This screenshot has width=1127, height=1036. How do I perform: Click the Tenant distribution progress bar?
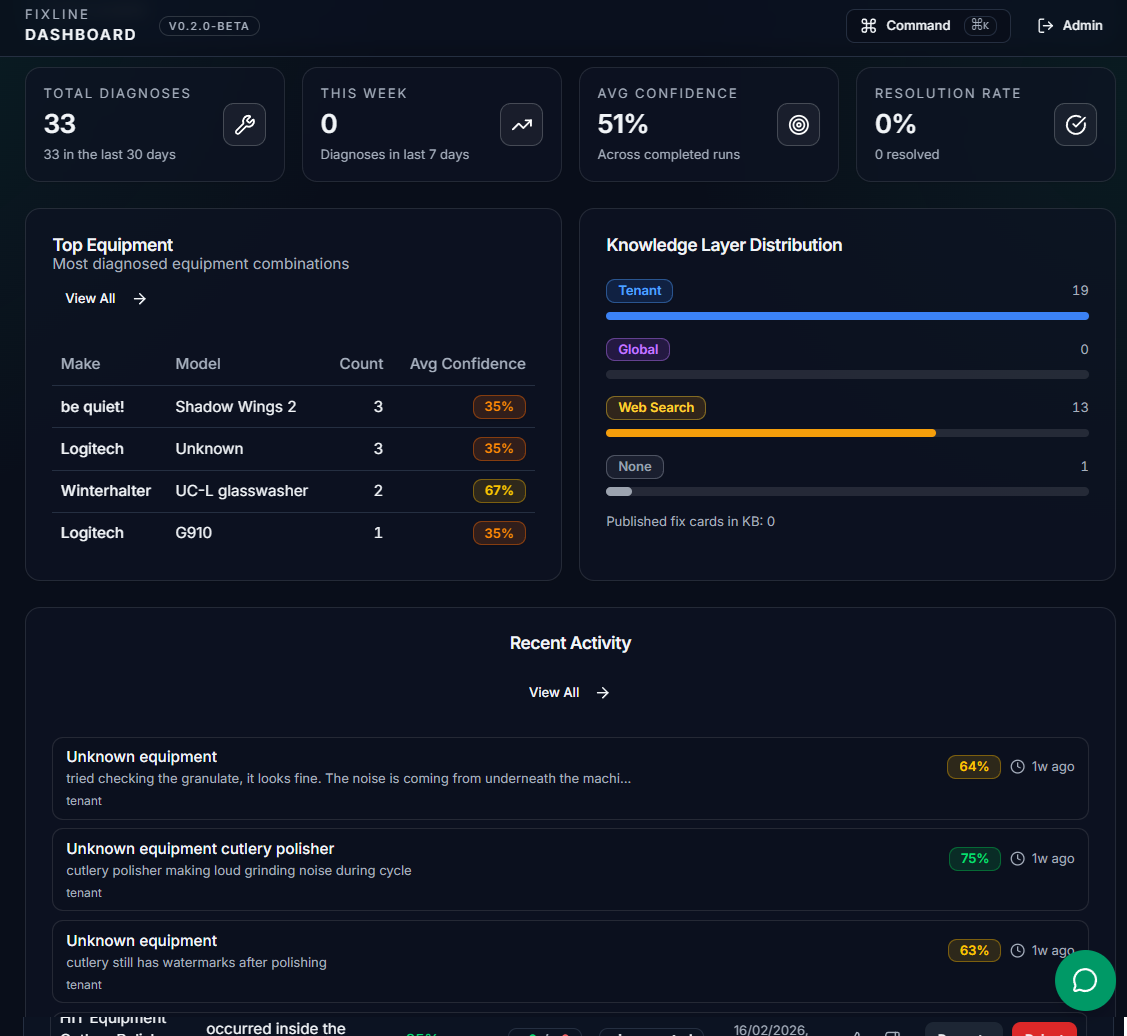click(x=847, y=315)
